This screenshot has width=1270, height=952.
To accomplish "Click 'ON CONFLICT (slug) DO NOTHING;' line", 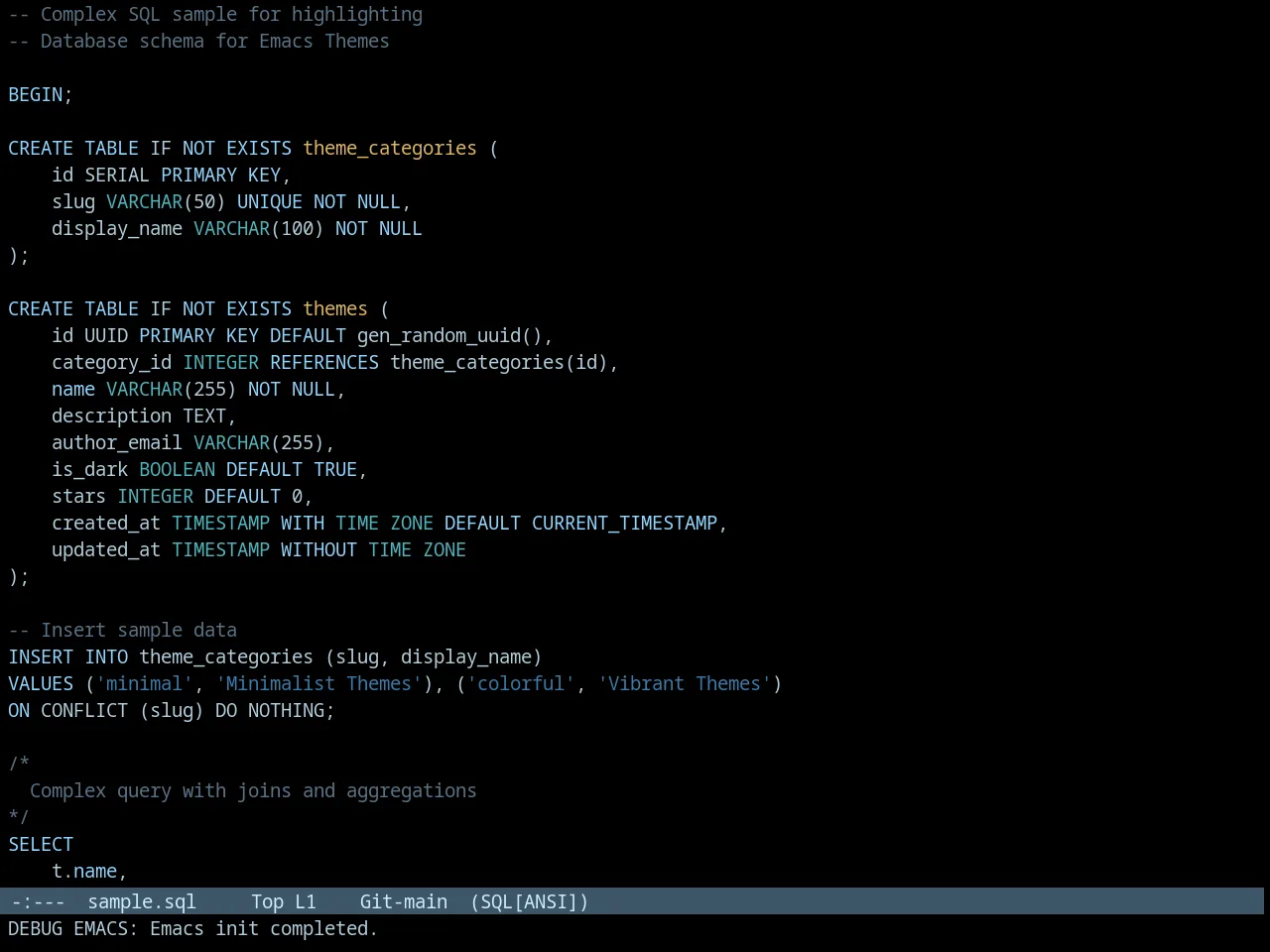I will click(172, 710).
